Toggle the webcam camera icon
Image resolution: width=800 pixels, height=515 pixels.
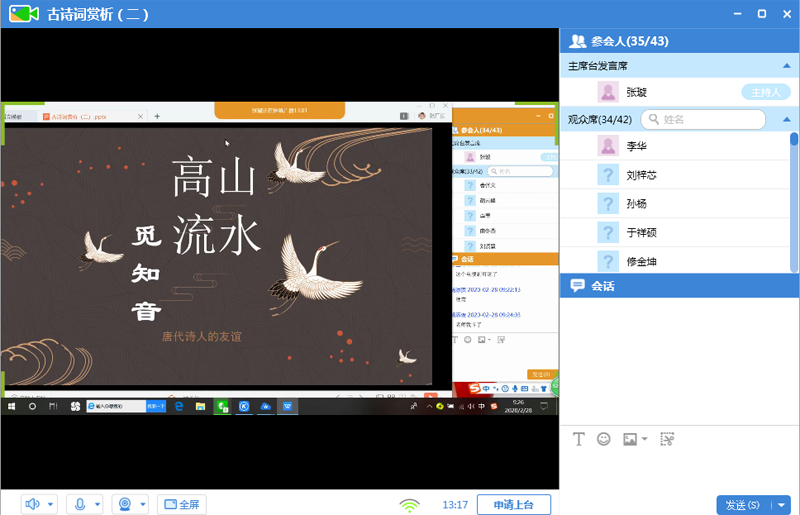pyautogui.click(x=125, y=505)
